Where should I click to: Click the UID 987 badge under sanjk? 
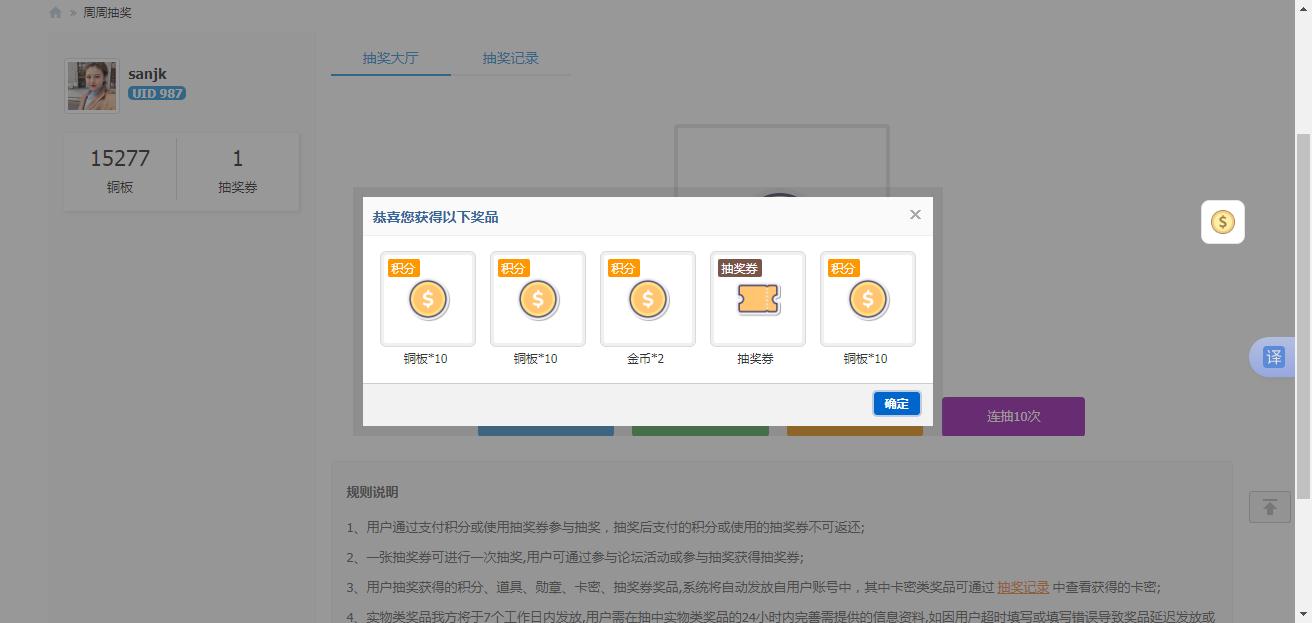coord(157,92)
